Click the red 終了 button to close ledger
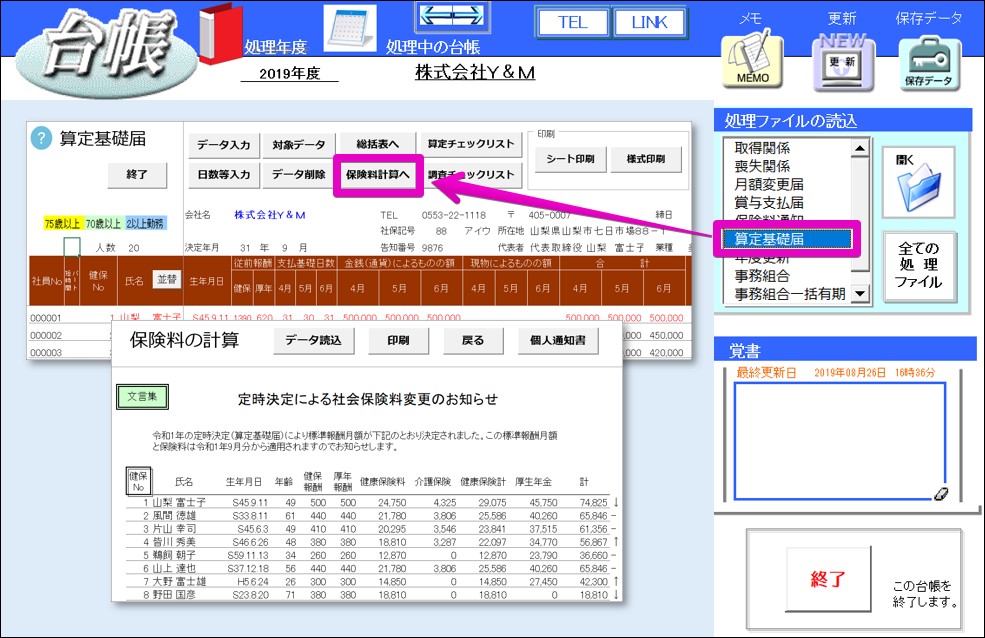 828,578
